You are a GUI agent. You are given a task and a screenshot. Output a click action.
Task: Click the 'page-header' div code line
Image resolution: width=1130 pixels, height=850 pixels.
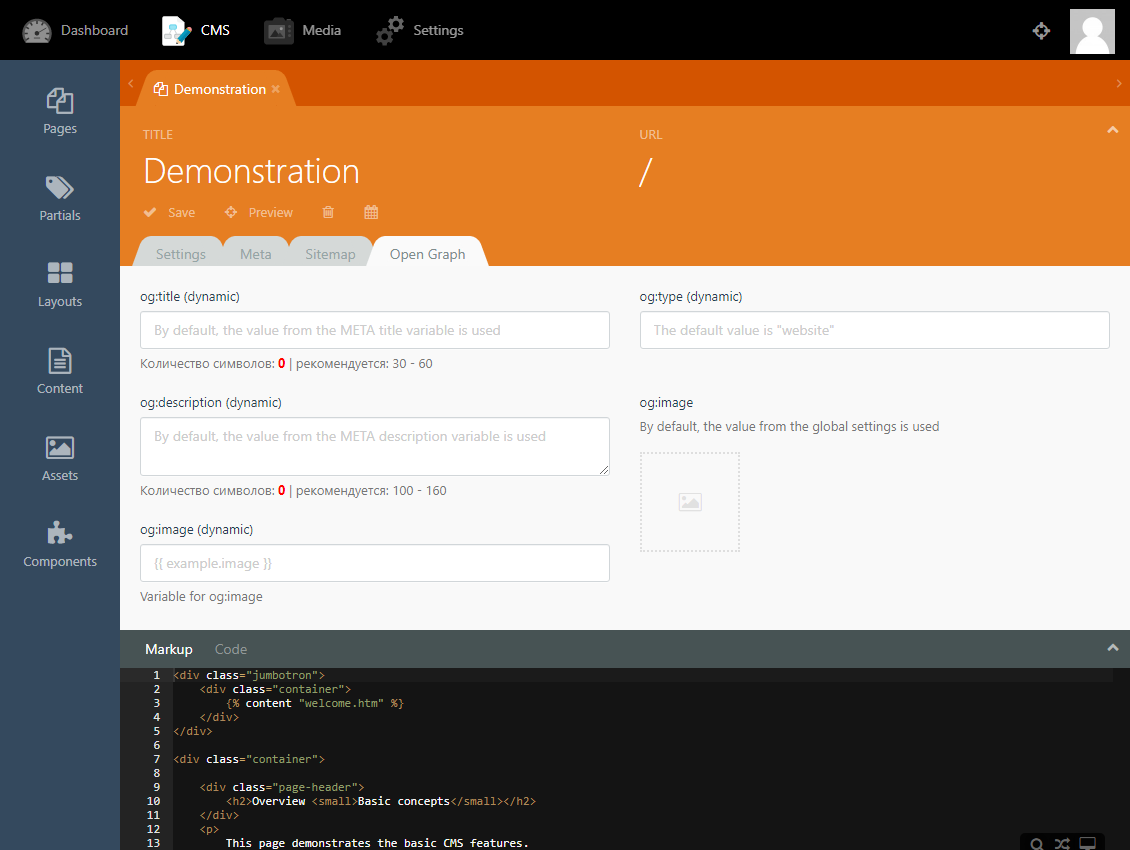point(282,787)
